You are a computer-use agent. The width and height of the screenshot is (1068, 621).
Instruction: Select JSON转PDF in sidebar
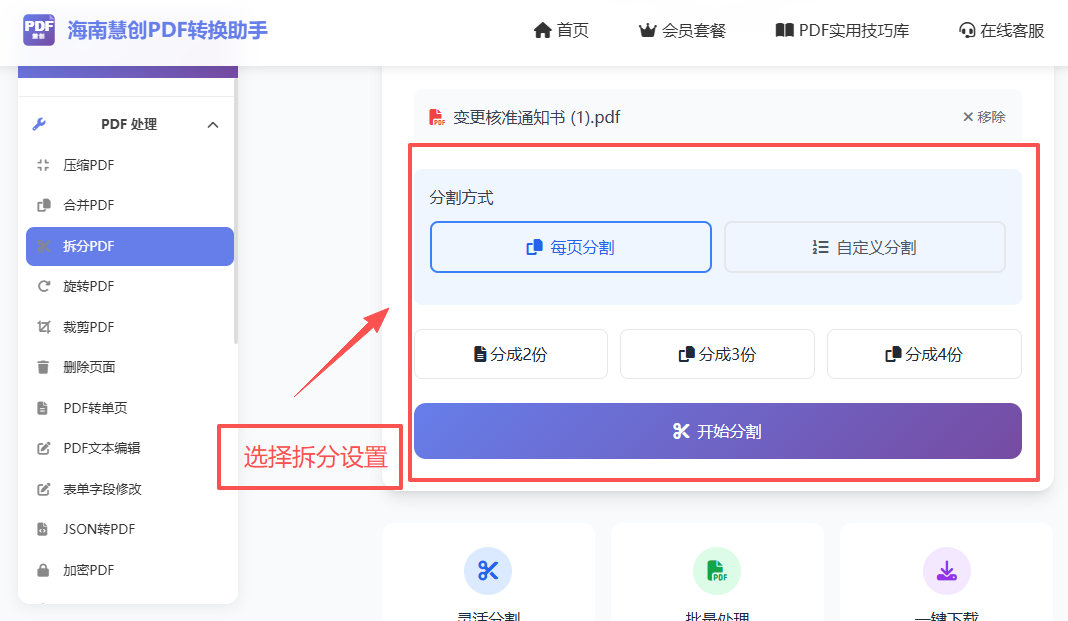point(129,529)
